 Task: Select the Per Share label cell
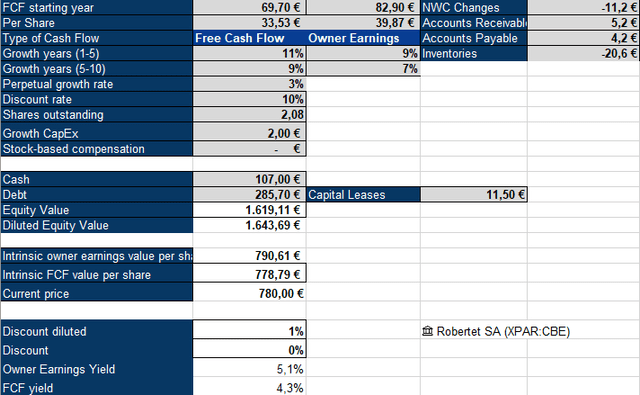[96, 22]
